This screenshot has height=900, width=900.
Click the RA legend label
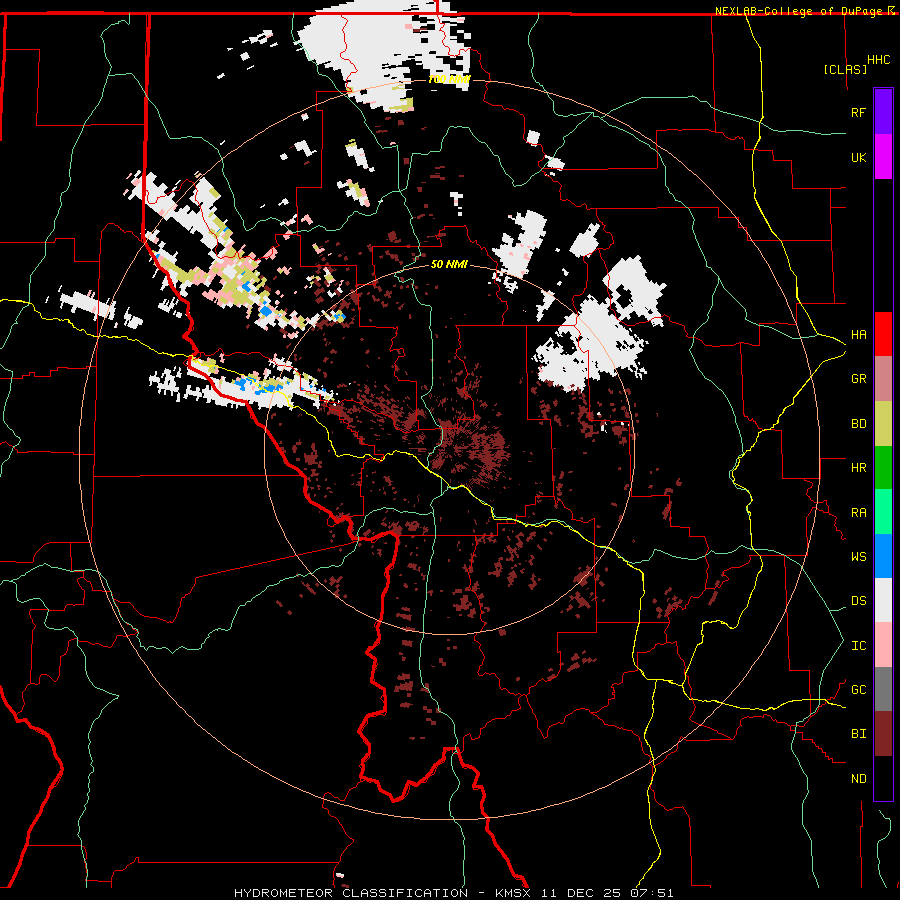(x=858, y=513)
